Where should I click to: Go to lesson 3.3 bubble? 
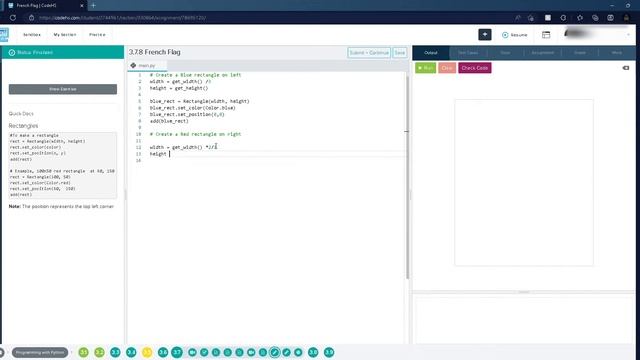pos(116,352)
